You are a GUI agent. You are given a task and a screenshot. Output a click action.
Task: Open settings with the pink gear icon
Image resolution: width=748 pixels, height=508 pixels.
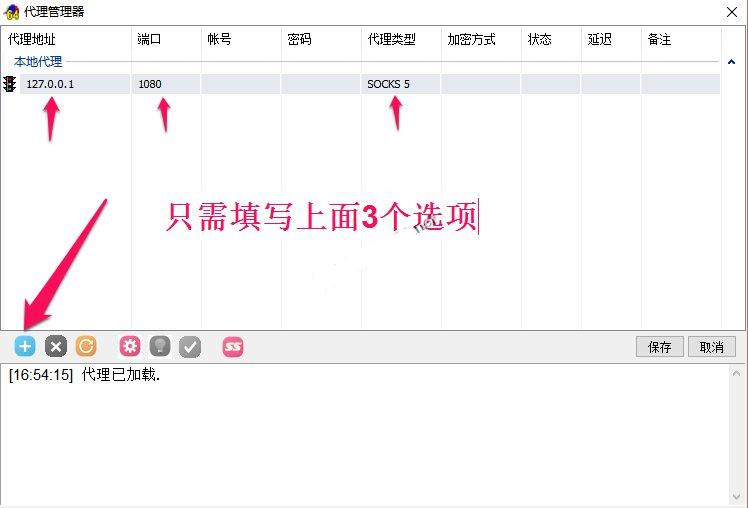coord(129,347)
